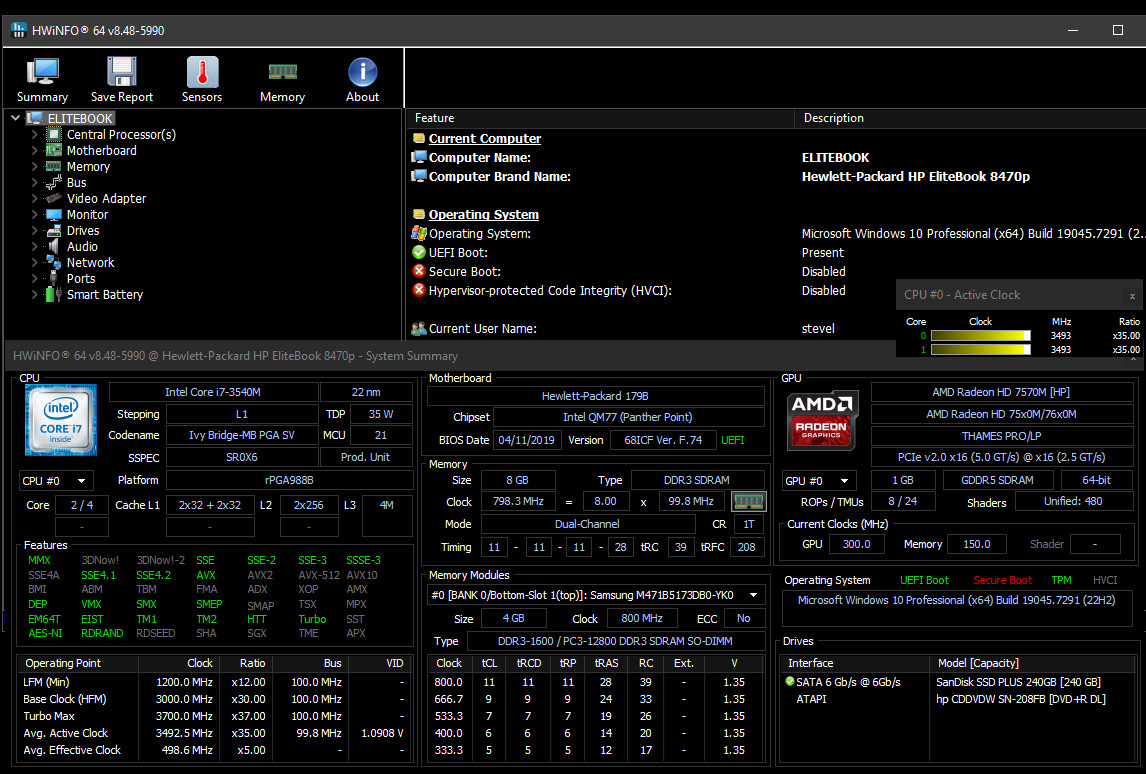Click the Current Computer heading
The height and width of the screenshot is (774, 1146).
485,138
